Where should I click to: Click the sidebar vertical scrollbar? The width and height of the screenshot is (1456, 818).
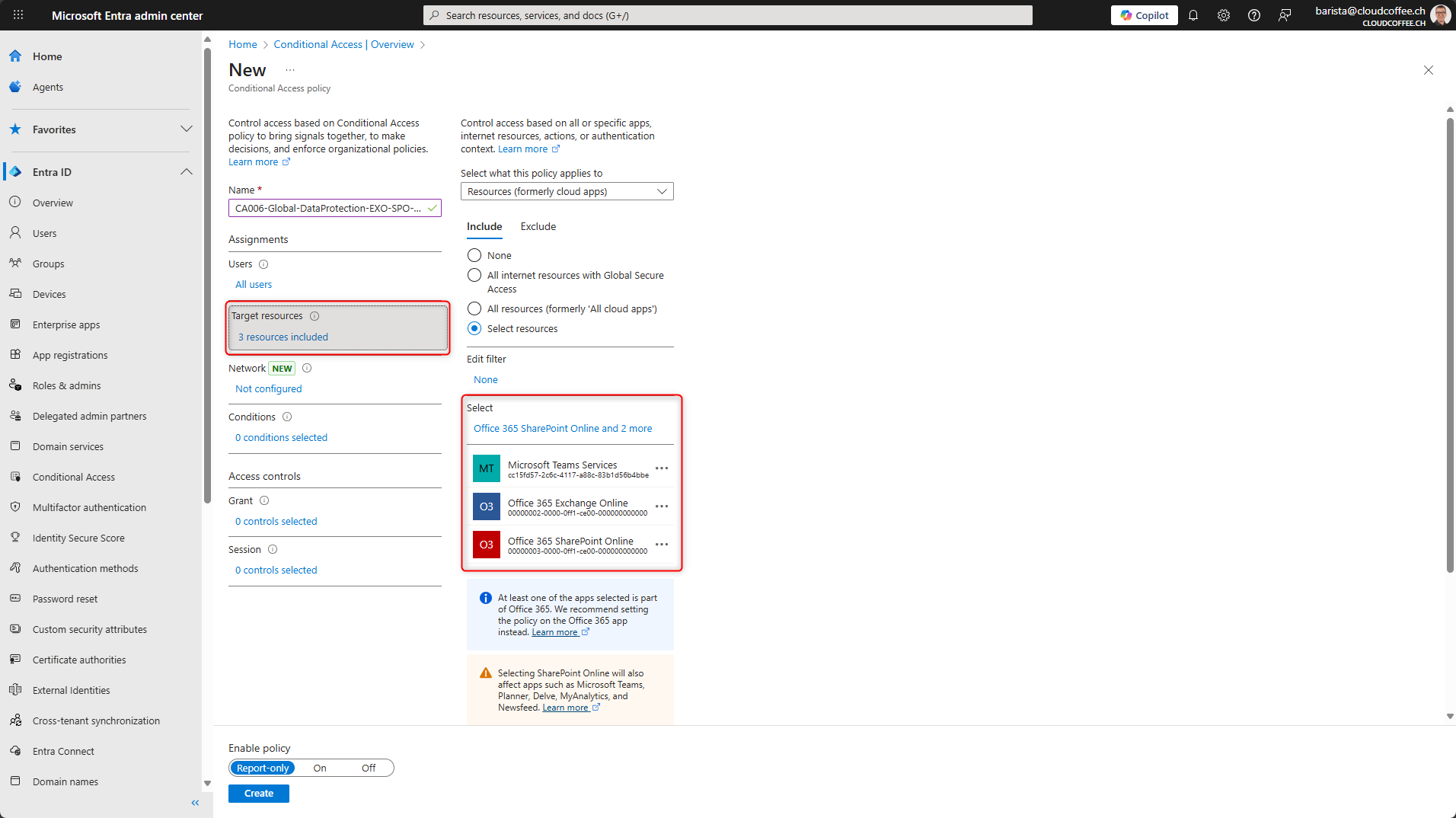click(x=207, y=274)
